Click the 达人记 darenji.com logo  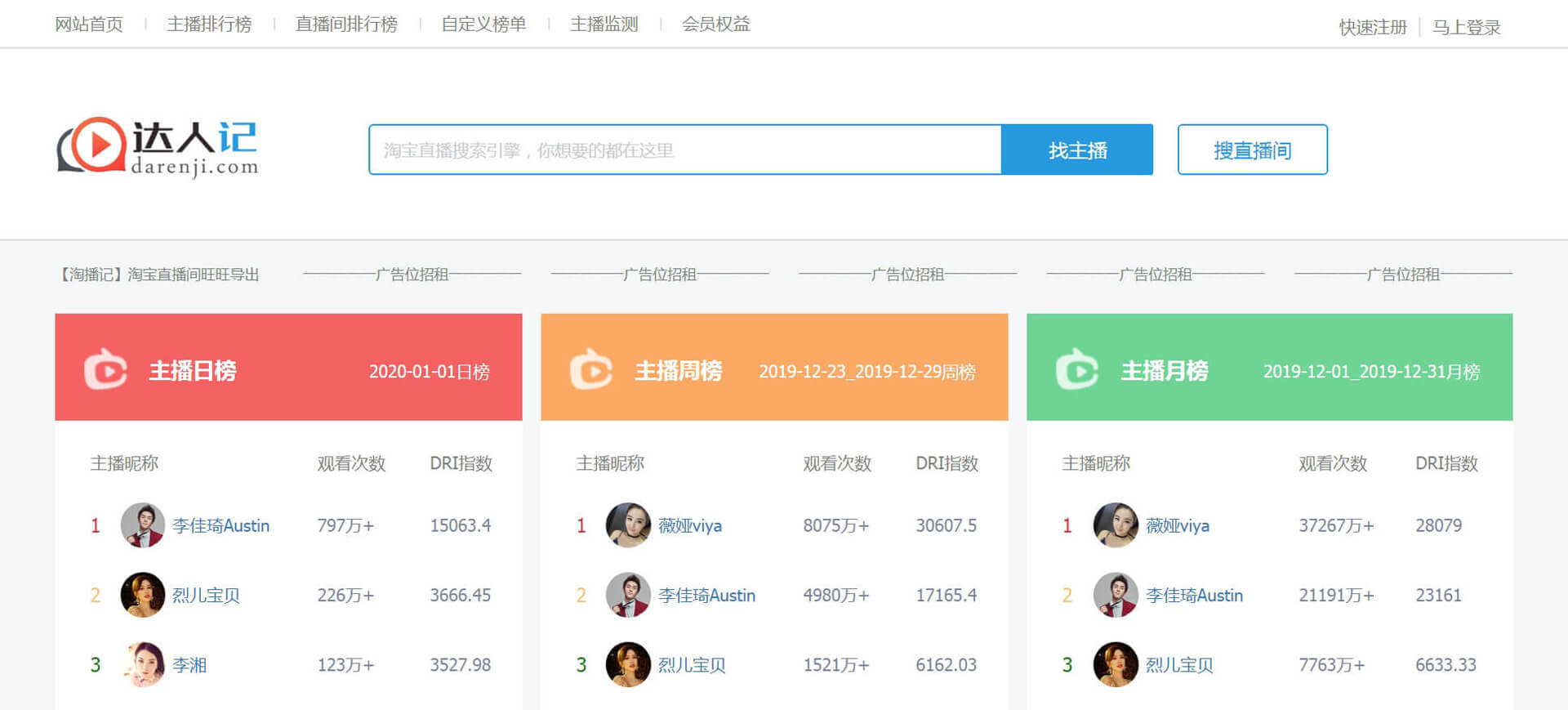157,148
